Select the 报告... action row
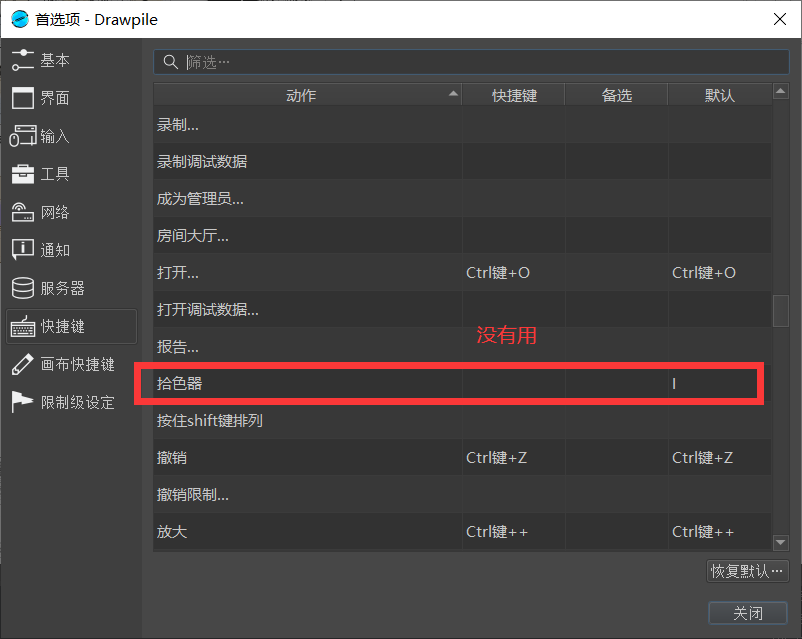Screen dimensions: 802x639 (462, 346)
